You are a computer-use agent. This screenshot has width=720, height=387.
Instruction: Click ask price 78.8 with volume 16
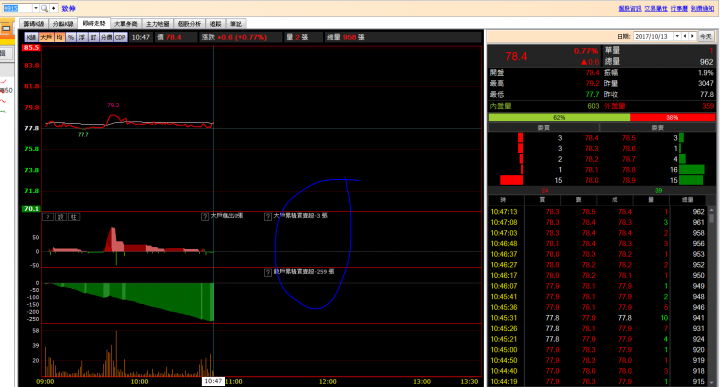point(629,170)
